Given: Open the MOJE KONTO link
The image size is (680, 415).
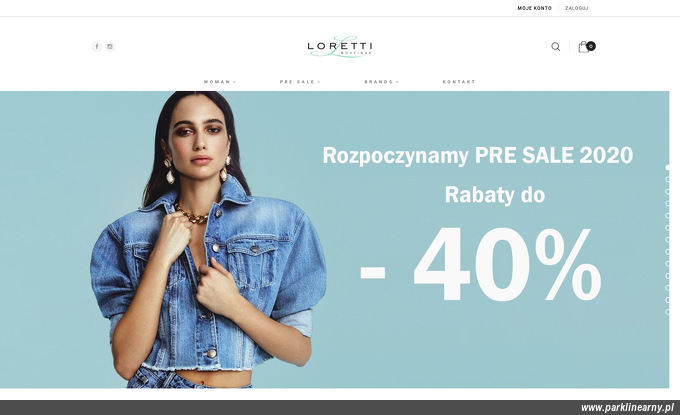Looking at the screenshot, I should (534, 8).
